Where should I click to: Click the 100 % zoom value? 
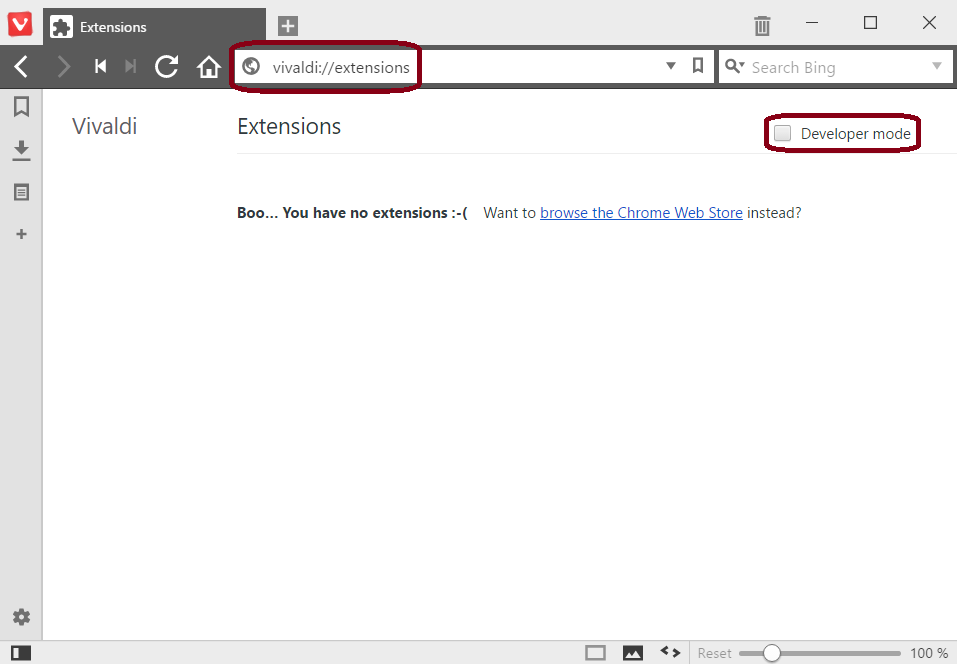point(929,653)
